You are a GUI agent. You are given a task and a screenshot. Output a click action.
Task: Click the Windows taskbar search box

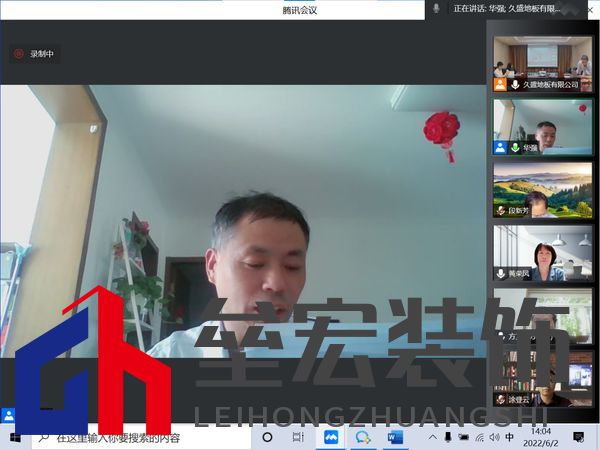(x=140, y=438)
